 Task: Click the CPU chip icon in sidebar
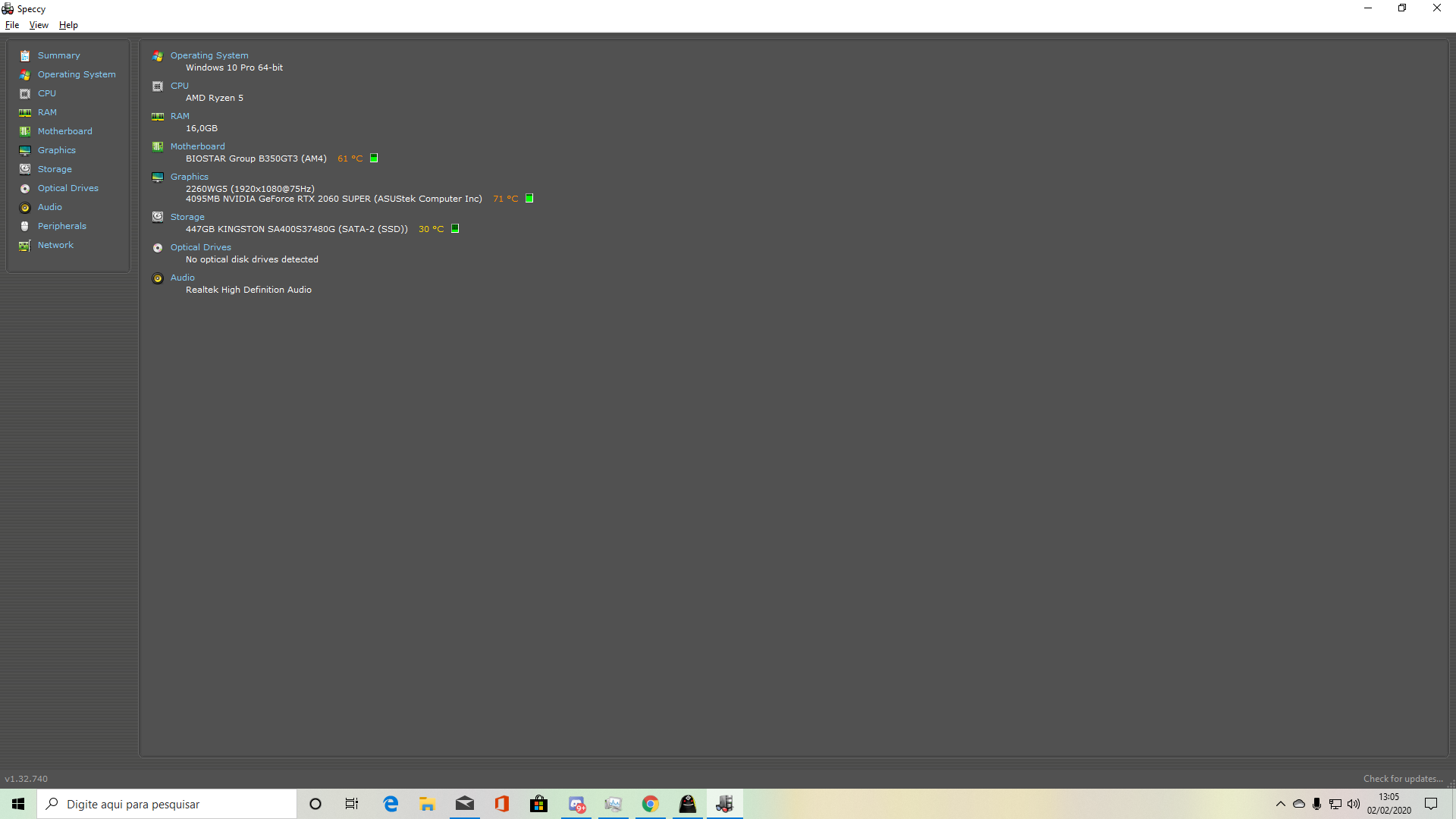click(25, 94)
